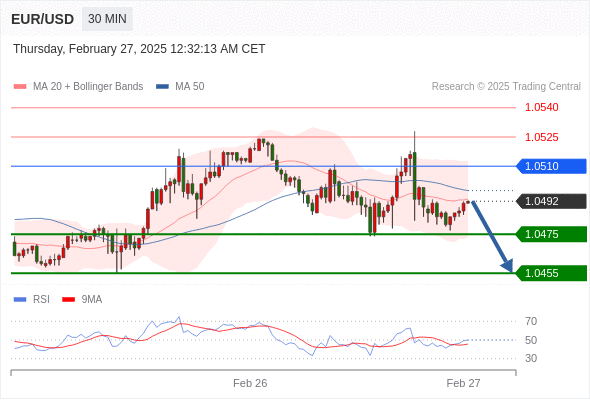Viewport: 590px width, 400px height.
Task: Click the 30 MIN timeframe badge
Action: (107, 19)
